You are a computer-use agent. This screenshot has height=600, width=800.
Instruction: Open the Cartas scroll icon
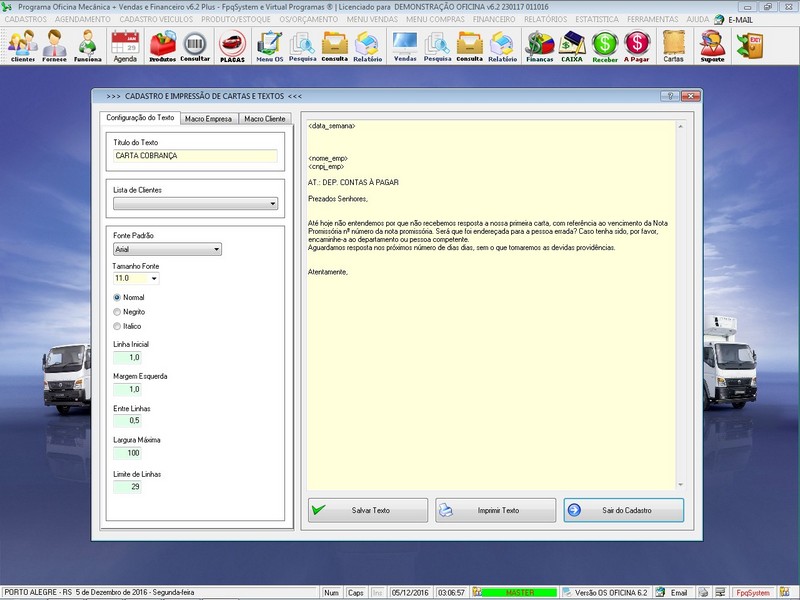pos(673,46)
